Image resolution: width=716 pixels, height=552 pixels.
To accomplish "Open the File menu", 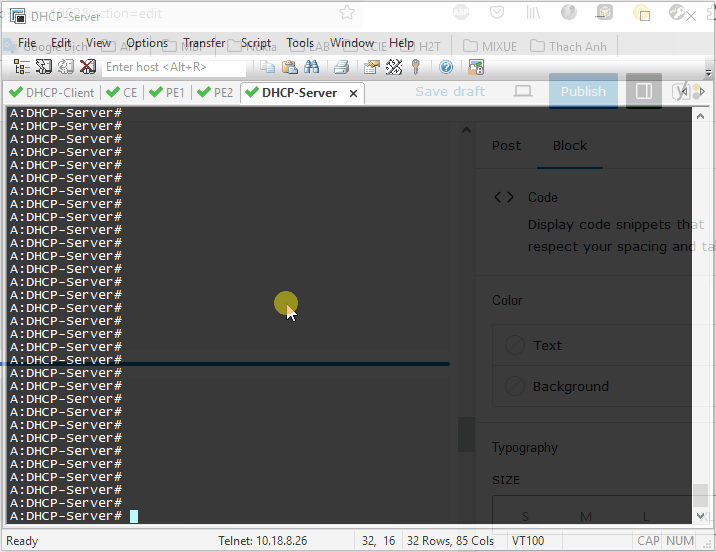I will click(x=26, y=43).
